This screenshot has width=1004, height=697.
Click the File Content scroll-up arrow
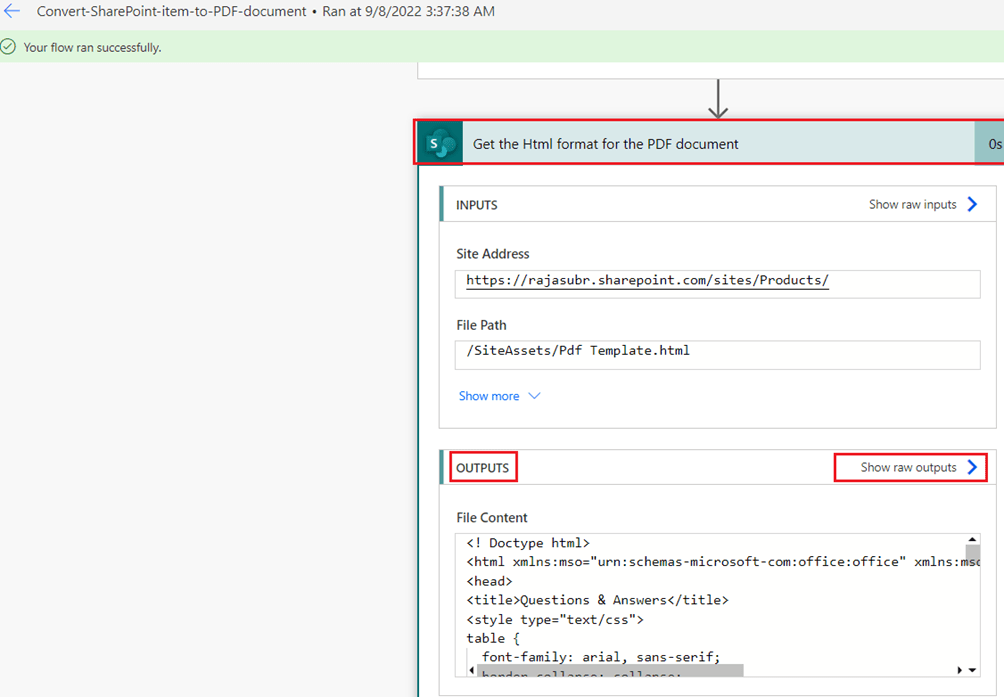click(973, 541)
